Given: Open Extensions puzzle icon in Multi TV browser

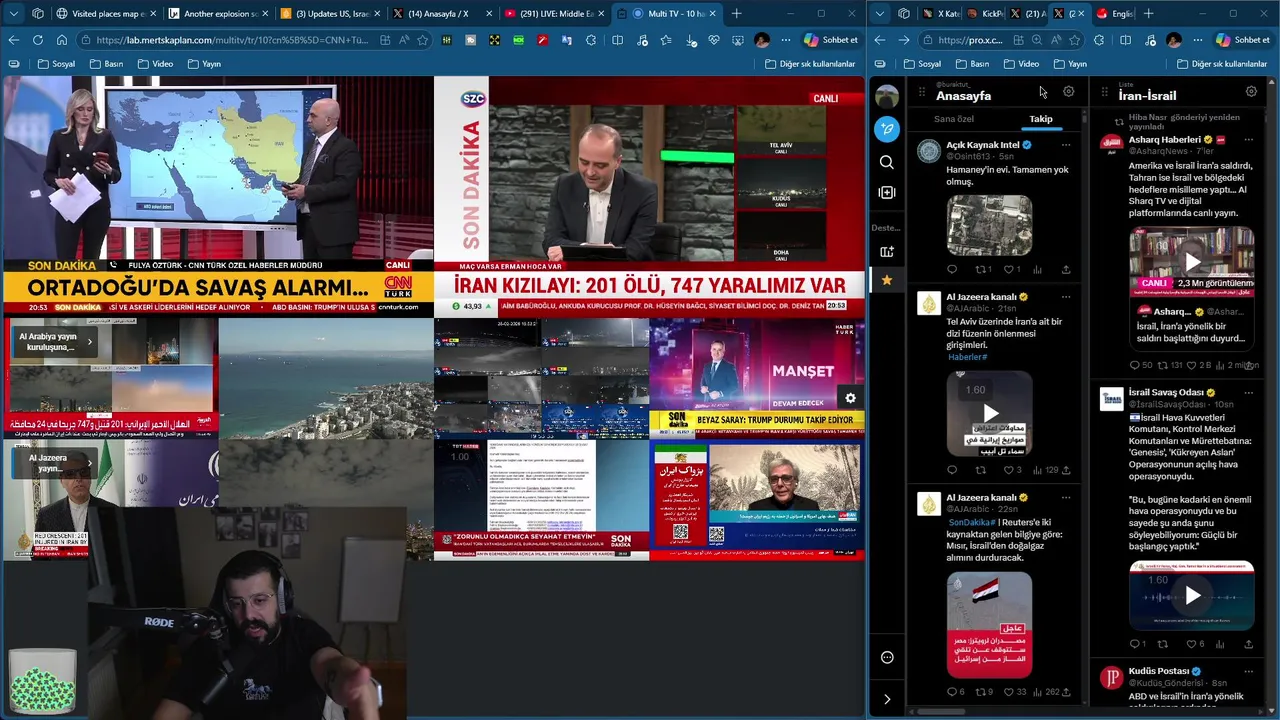Looking at the screenshot, I should (x=591, y=40).
